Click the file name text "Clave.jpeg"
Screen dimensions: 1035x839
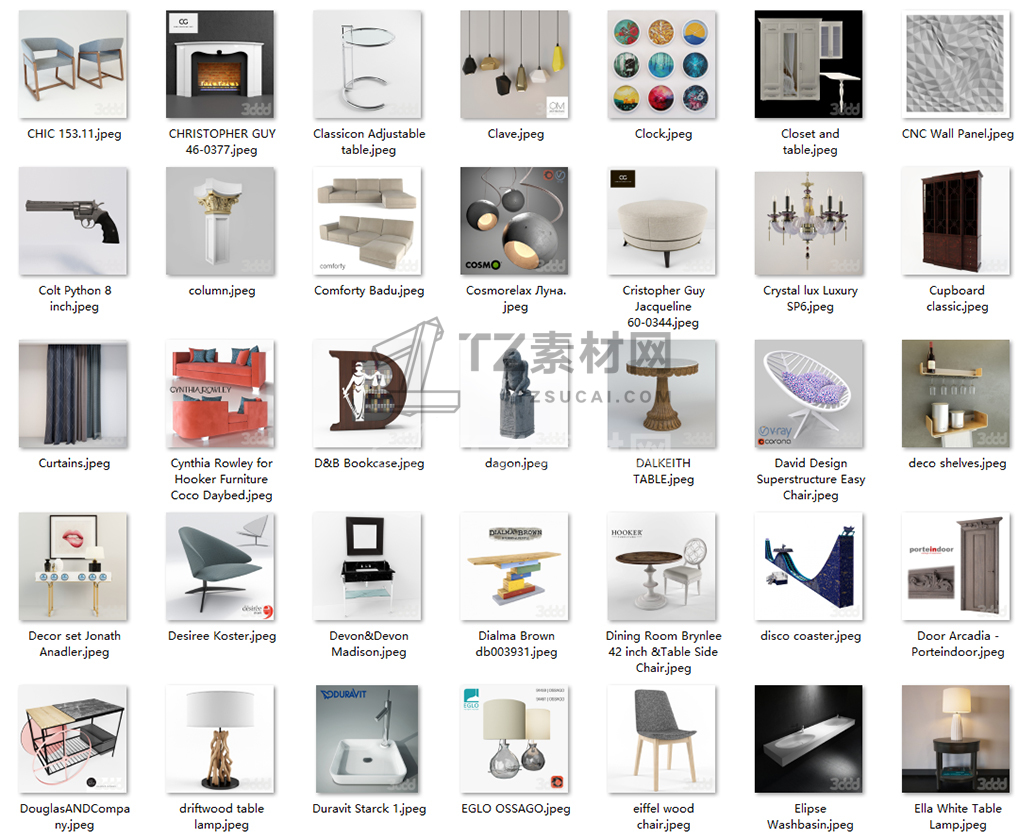coord(516,134)
